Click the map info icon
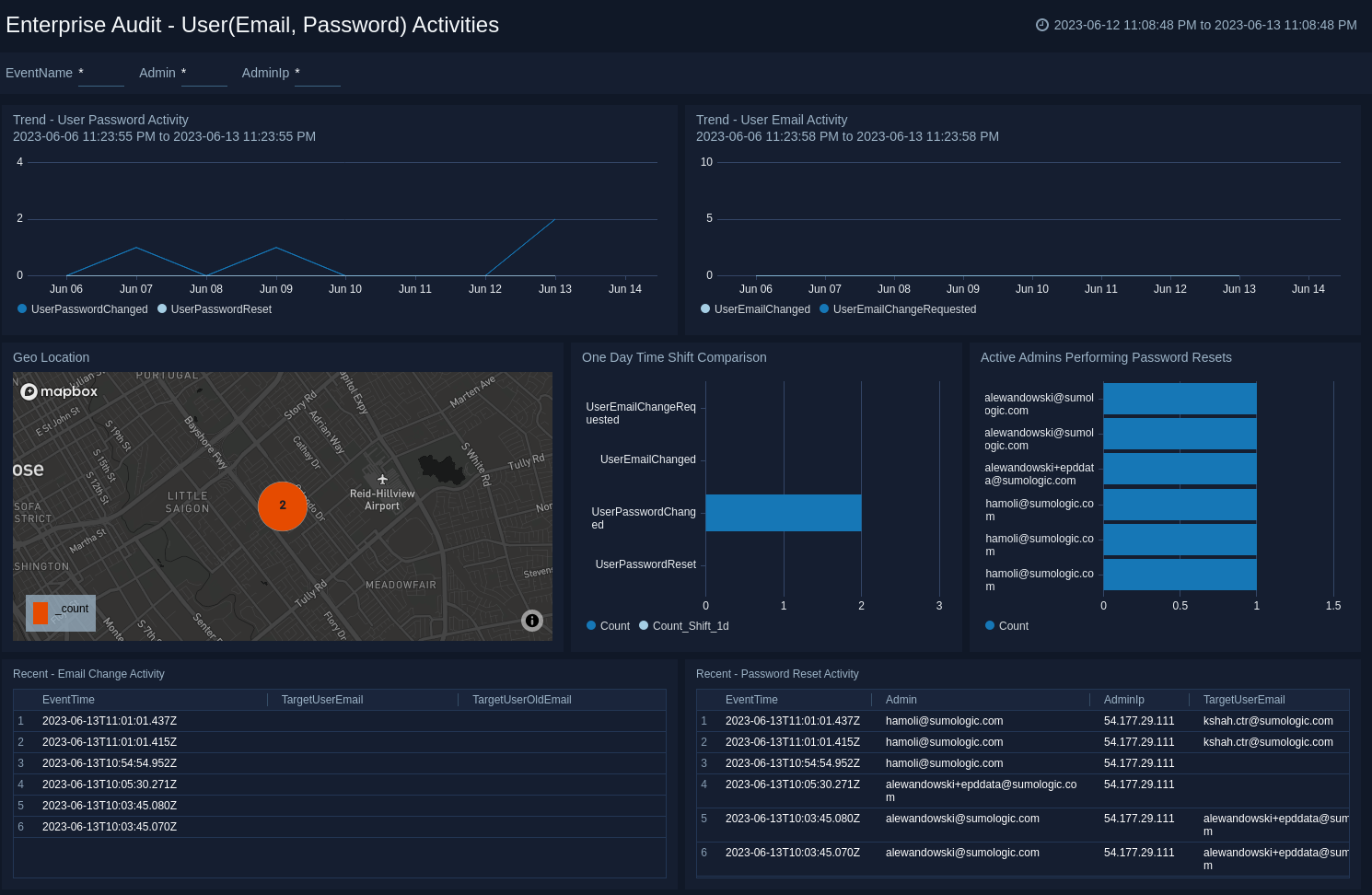 [x=532, y=621]
